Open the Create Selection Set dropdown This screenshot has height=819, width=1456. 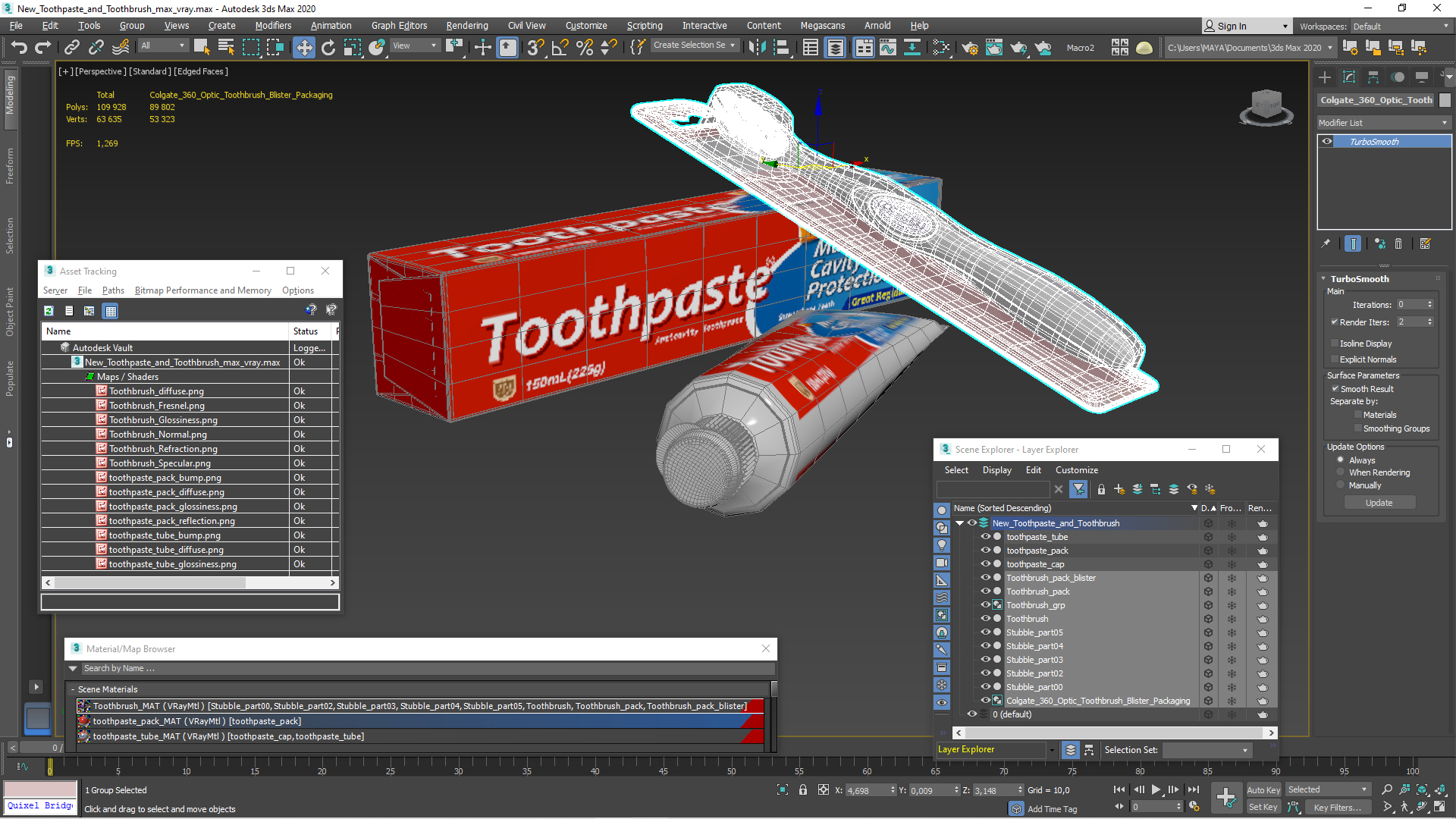695,45
